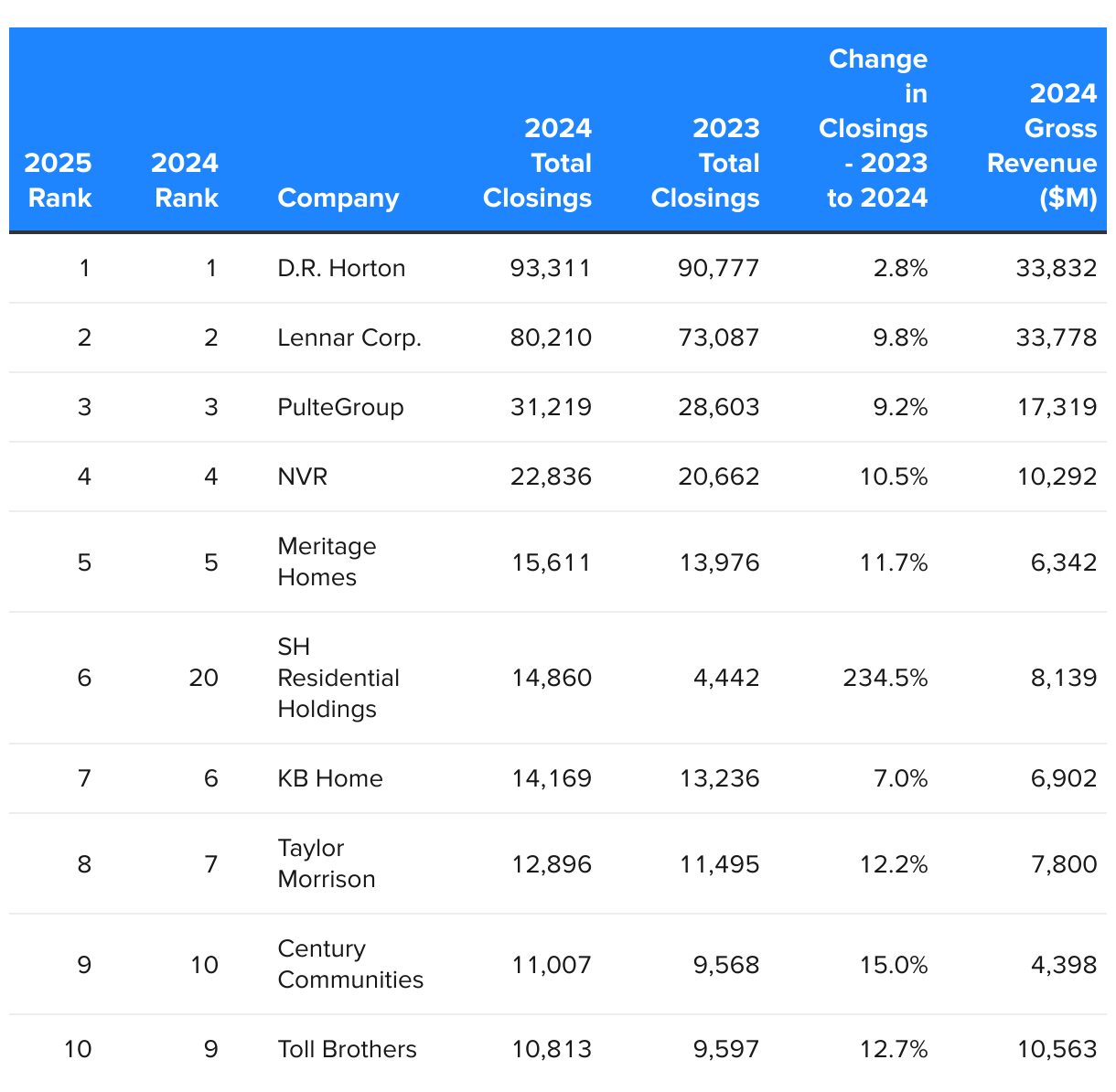Click the gross revenue value "6,902"

tap(1064, 778)
